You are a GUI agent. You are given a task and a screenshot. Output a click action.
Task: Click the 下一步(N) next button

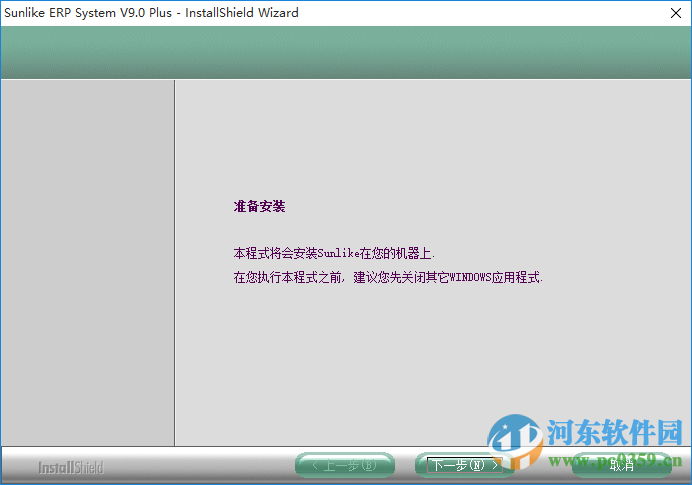(x=464, y=465)
